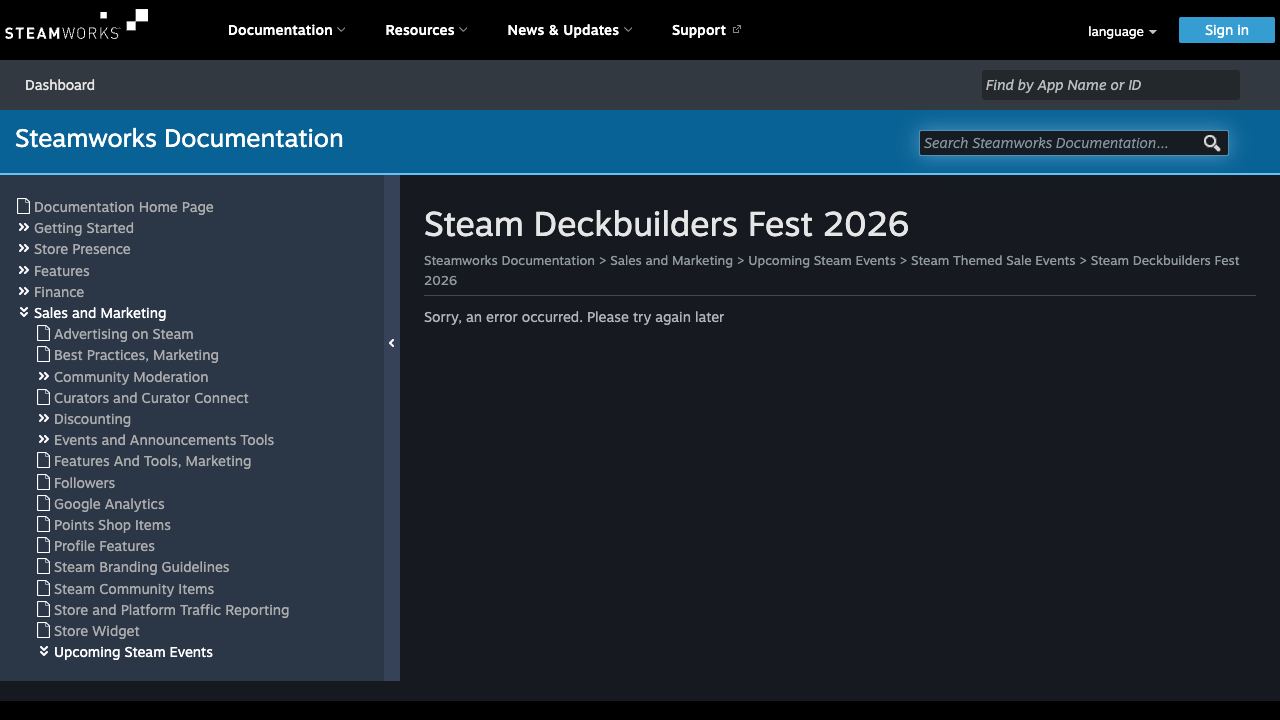Expand the Community Moderation arrow
The height and width of the screenshot is (720, 1280).
(44, 376)
